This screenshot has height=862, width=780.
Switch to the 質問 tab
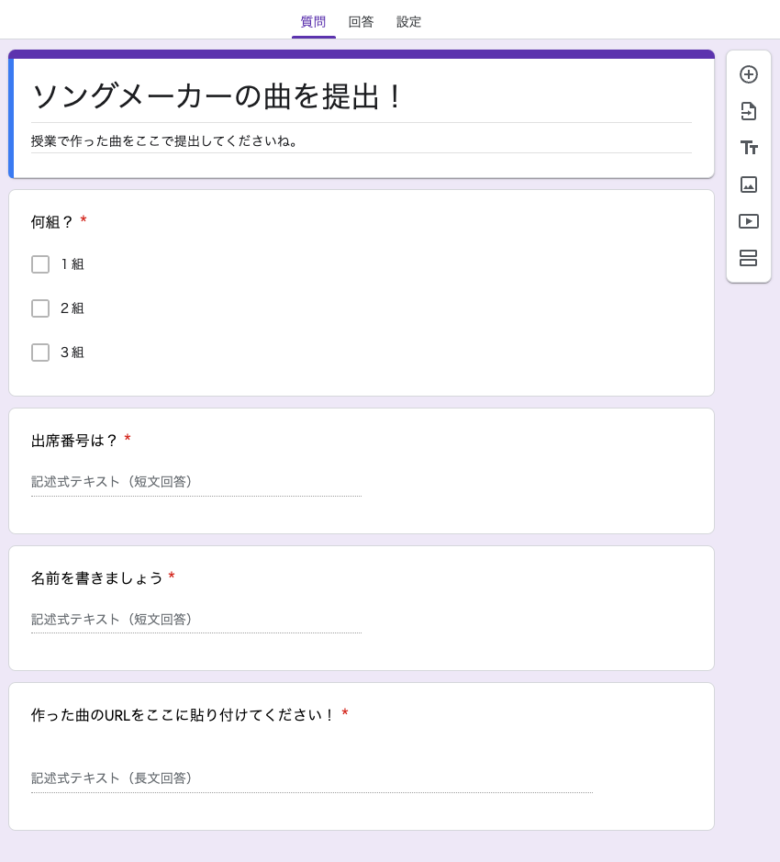point(313,22)
